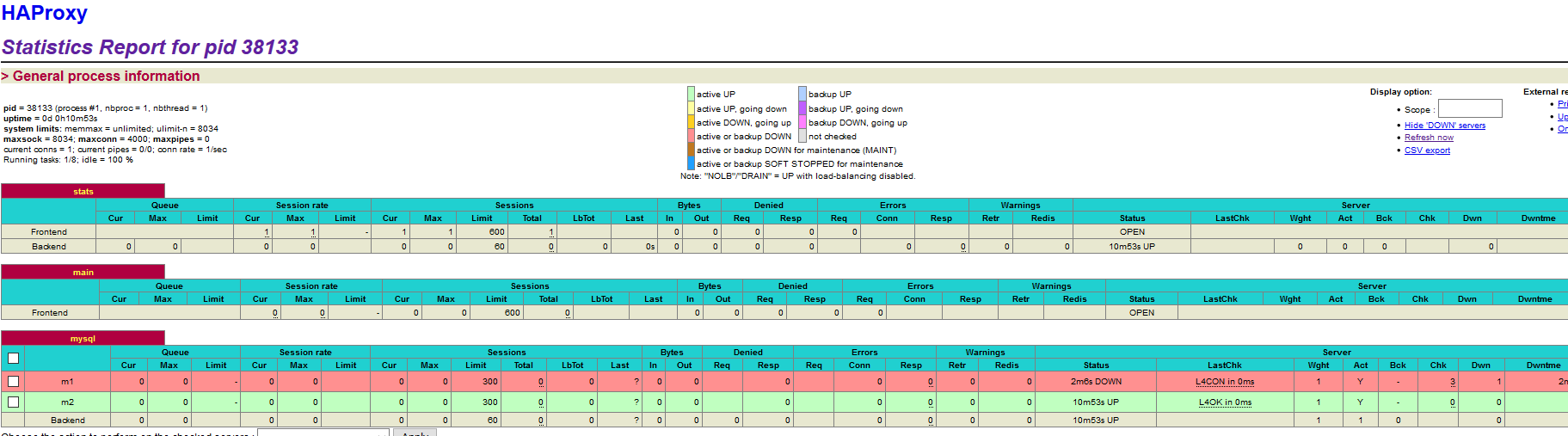Focus the Scope input field
The width and height of the screenshot is (1568, 436).
click(1470, 108)
